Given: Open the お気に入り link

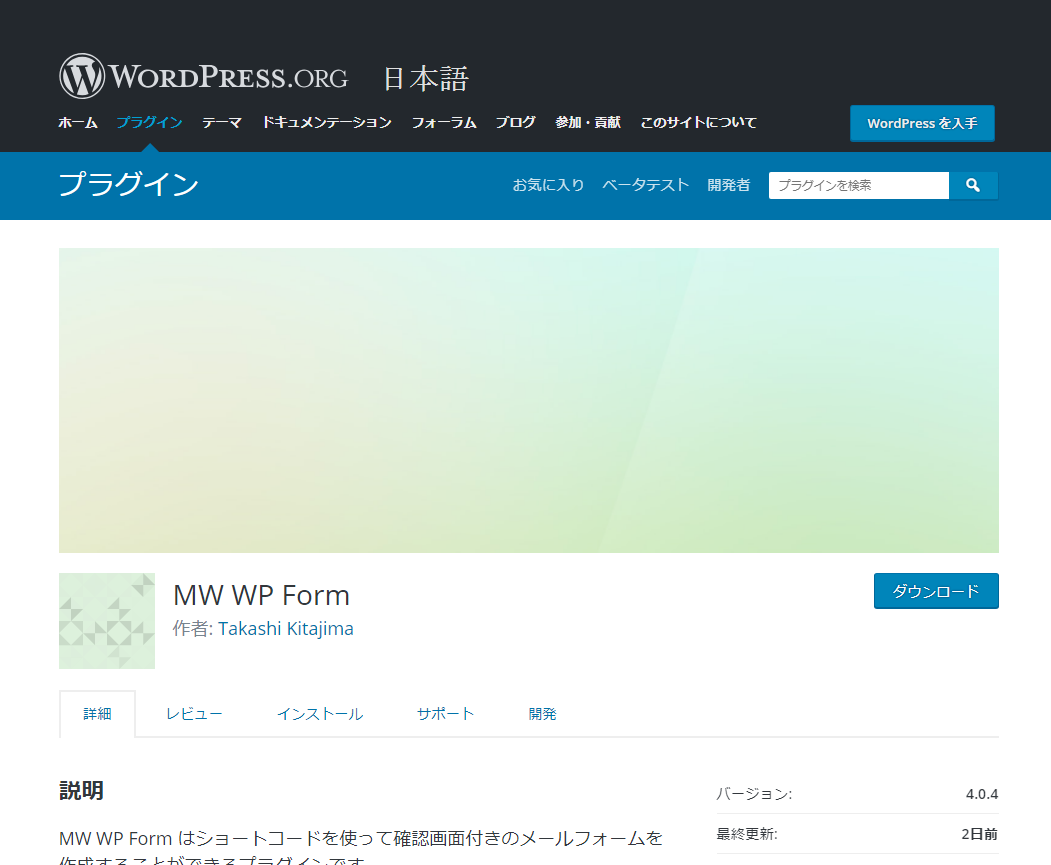Looking at the screenshot, I should point(548,185).
